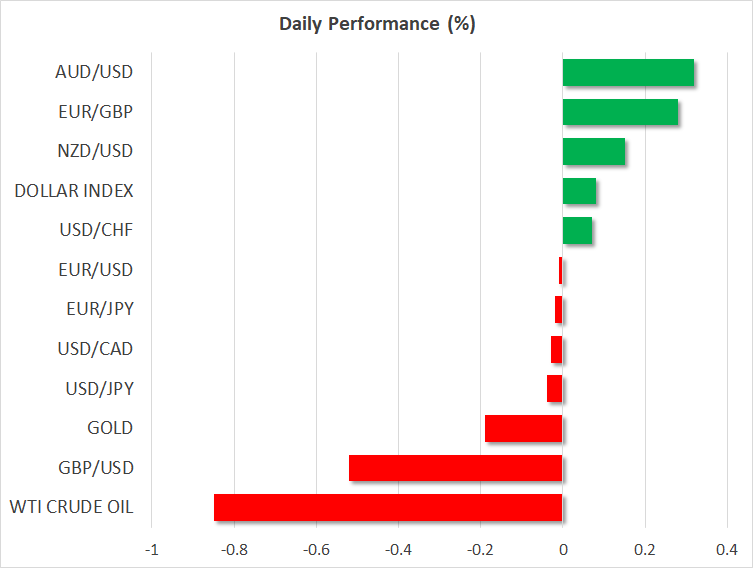Select the USD/CHF green bar
This screenshot has height=568, width=753.
coord(577,231)
